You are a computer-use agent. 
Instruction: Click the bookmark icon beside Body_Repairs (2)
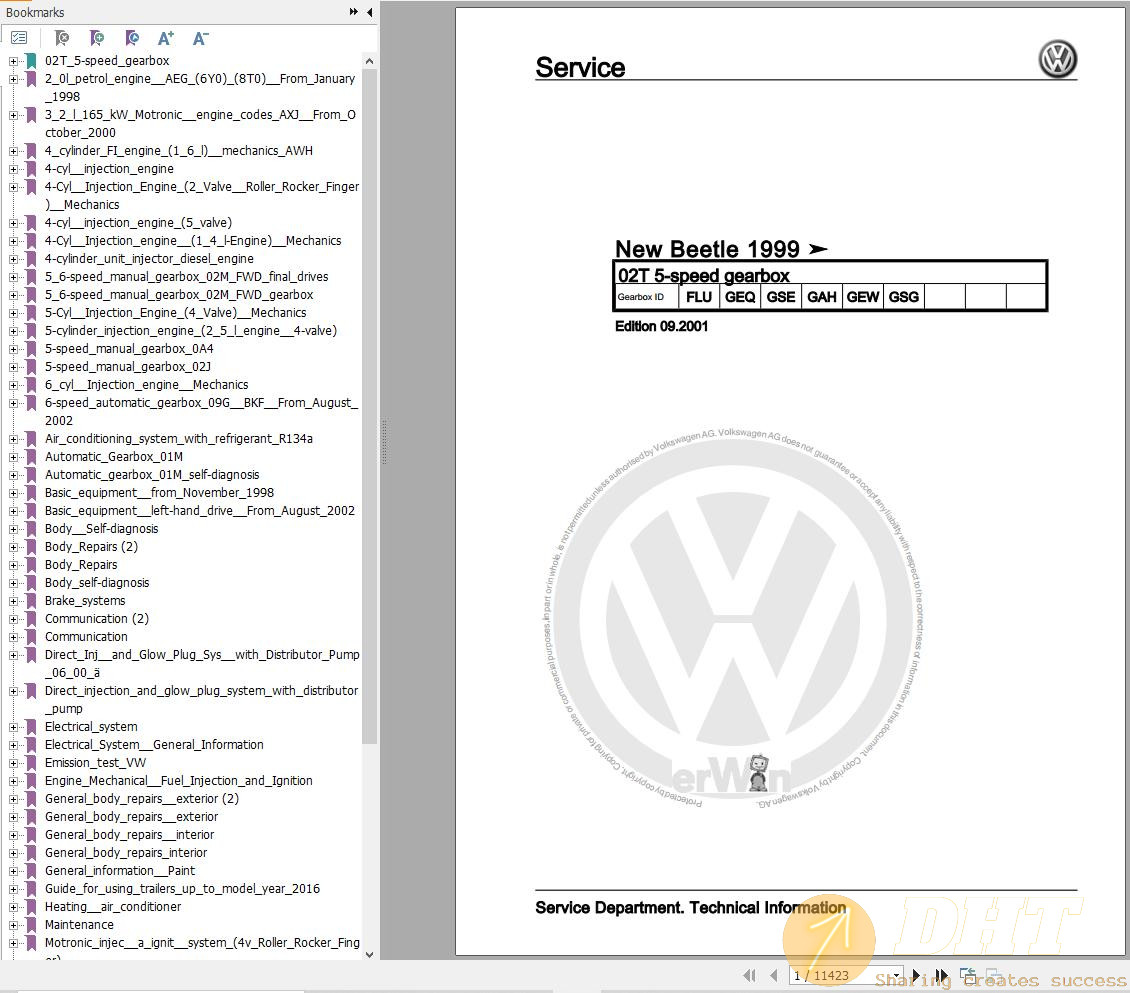coord(31,547)
